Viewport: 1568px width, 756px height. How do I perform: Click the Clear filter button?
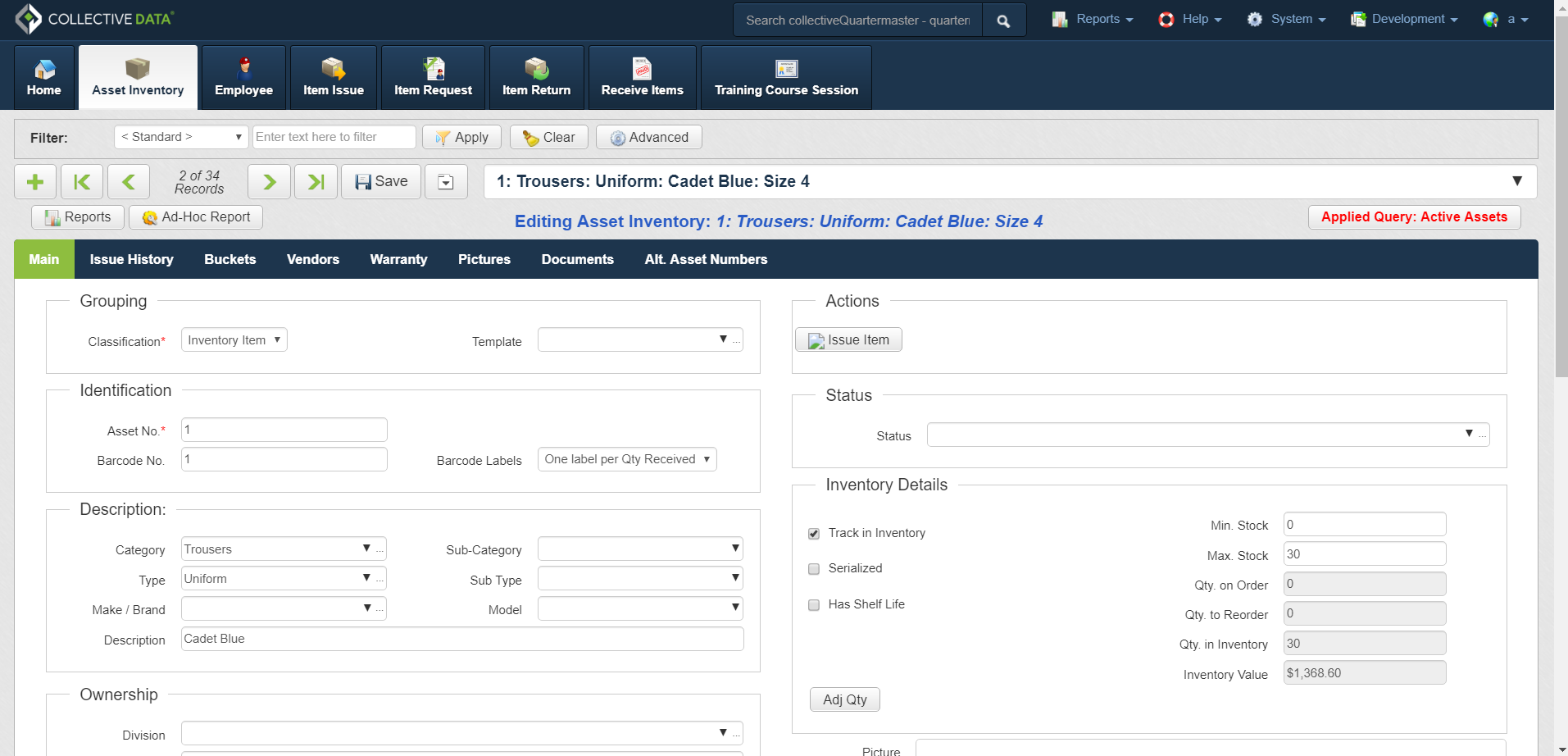548,137
